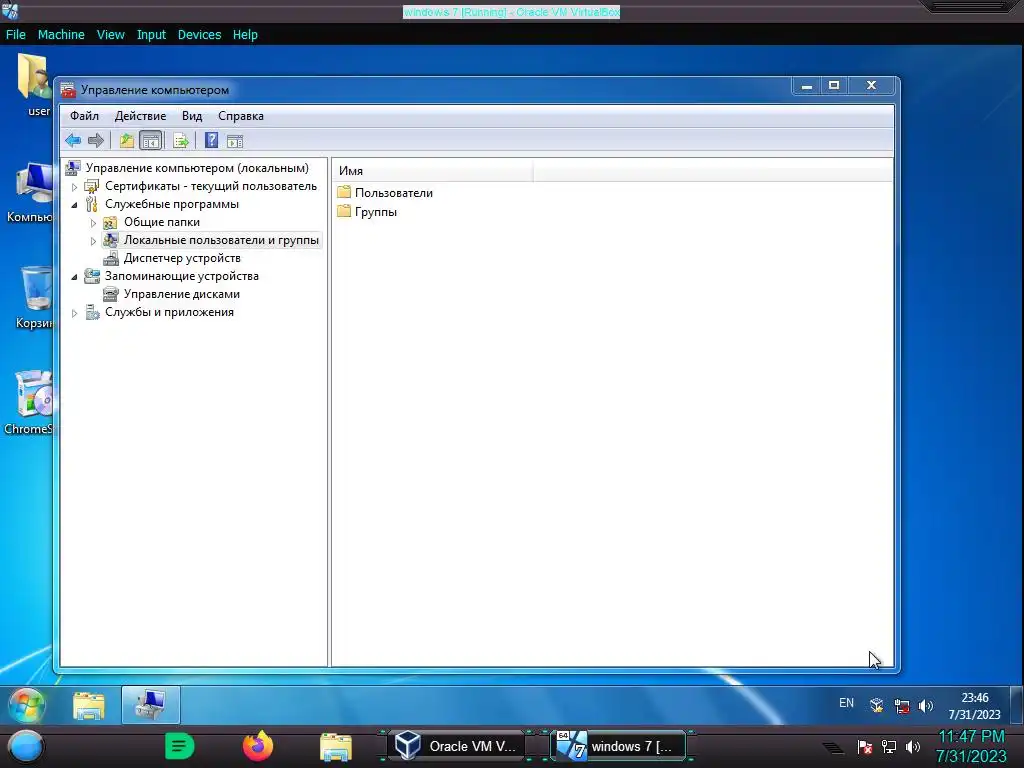Click host clock showing 11:47 PM
The width and height of the screenshot is (1024, 768).
971,747
